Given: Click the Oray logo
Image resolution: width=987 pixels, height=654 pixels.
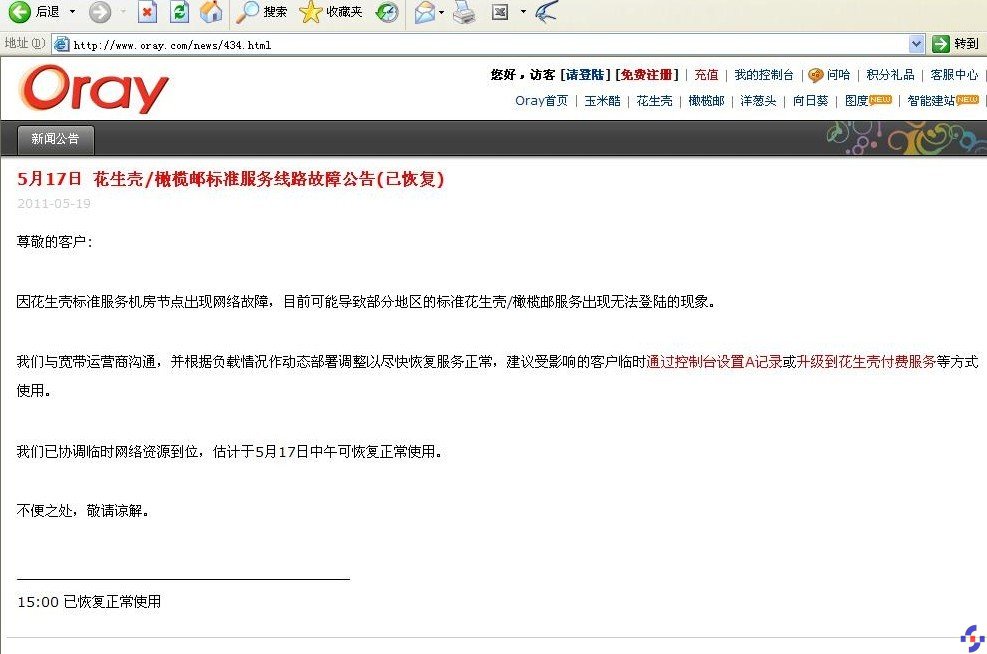Looking at the screenshot, I should 94,89.
